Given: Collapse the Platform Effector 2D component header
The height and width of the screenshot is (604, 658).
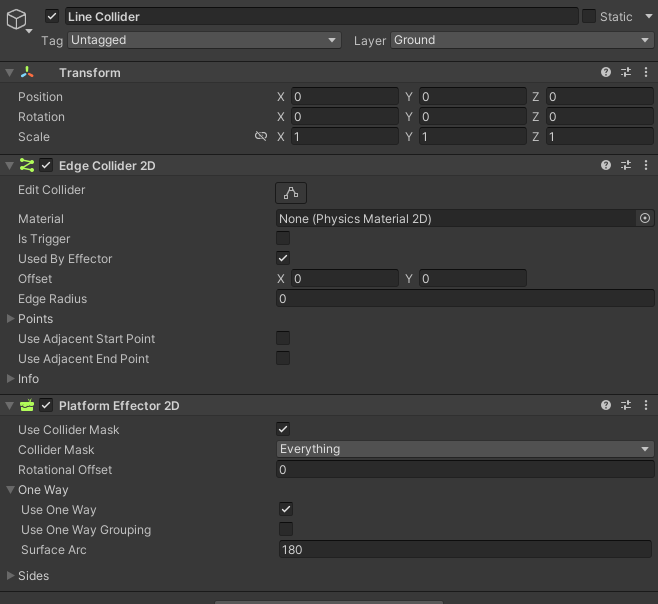Looking at the screenshot, I should 10,406.
